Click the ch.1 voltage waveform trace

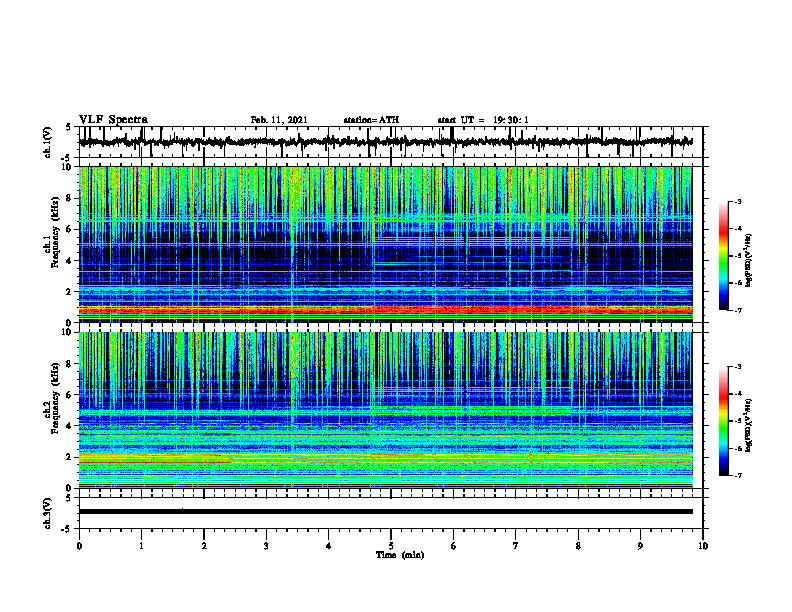pos(385,142)
